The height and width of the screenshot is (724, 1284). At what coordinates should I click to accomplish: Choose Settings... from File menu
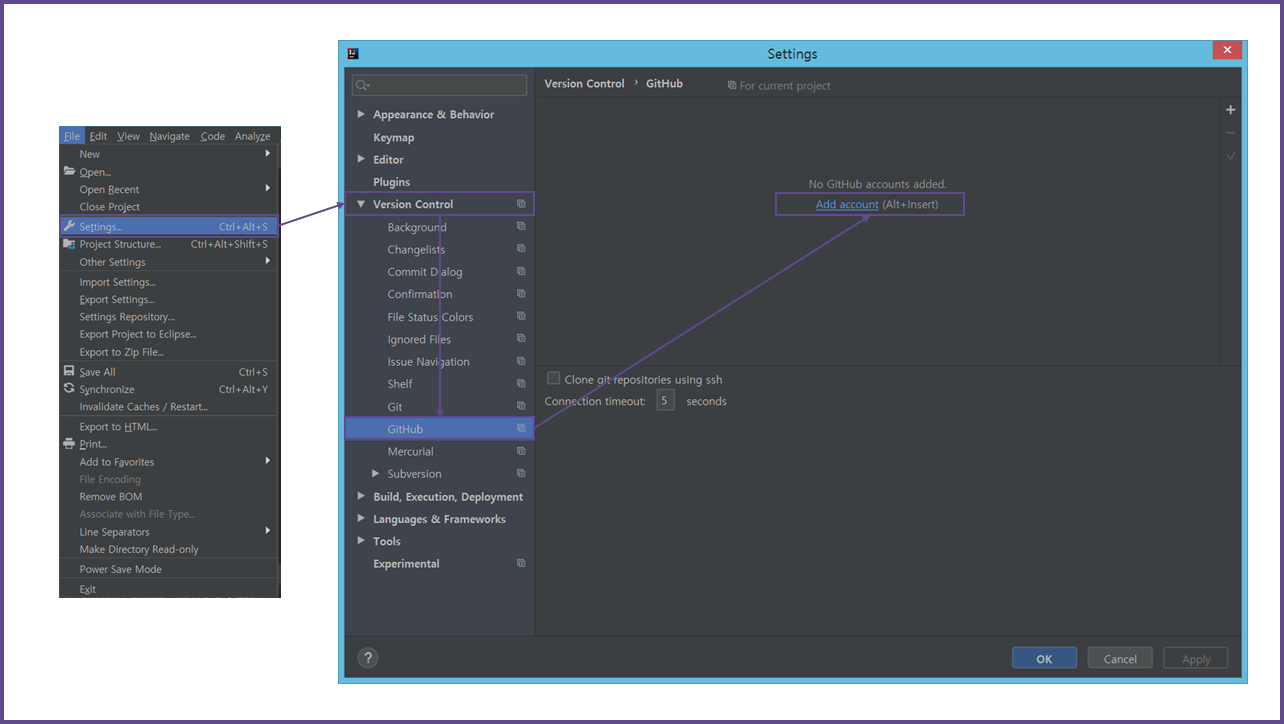click(x=169, y=227)
